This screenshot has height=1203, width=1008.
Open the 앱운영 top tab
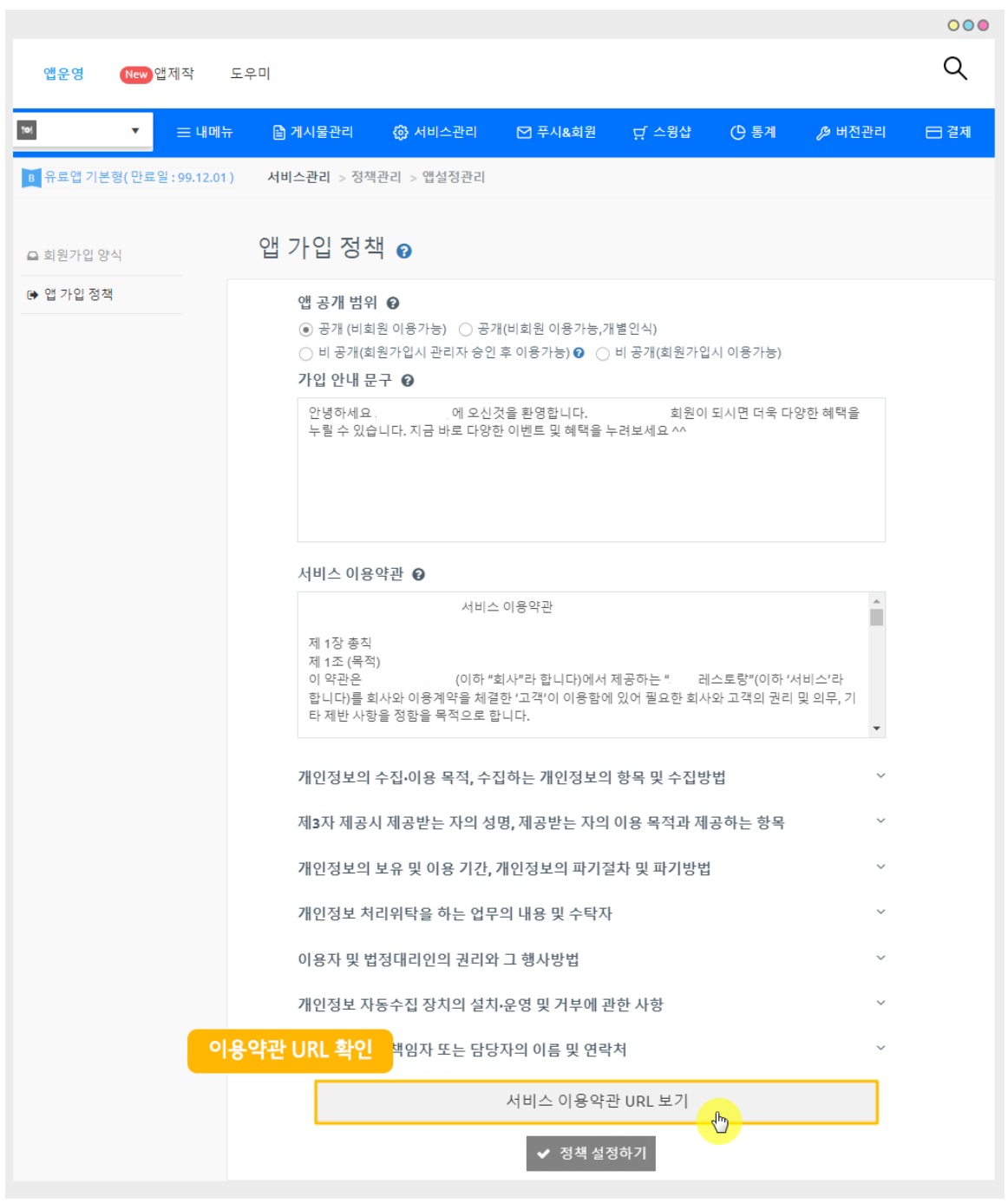pyautogui.click(x=64, y=74)
